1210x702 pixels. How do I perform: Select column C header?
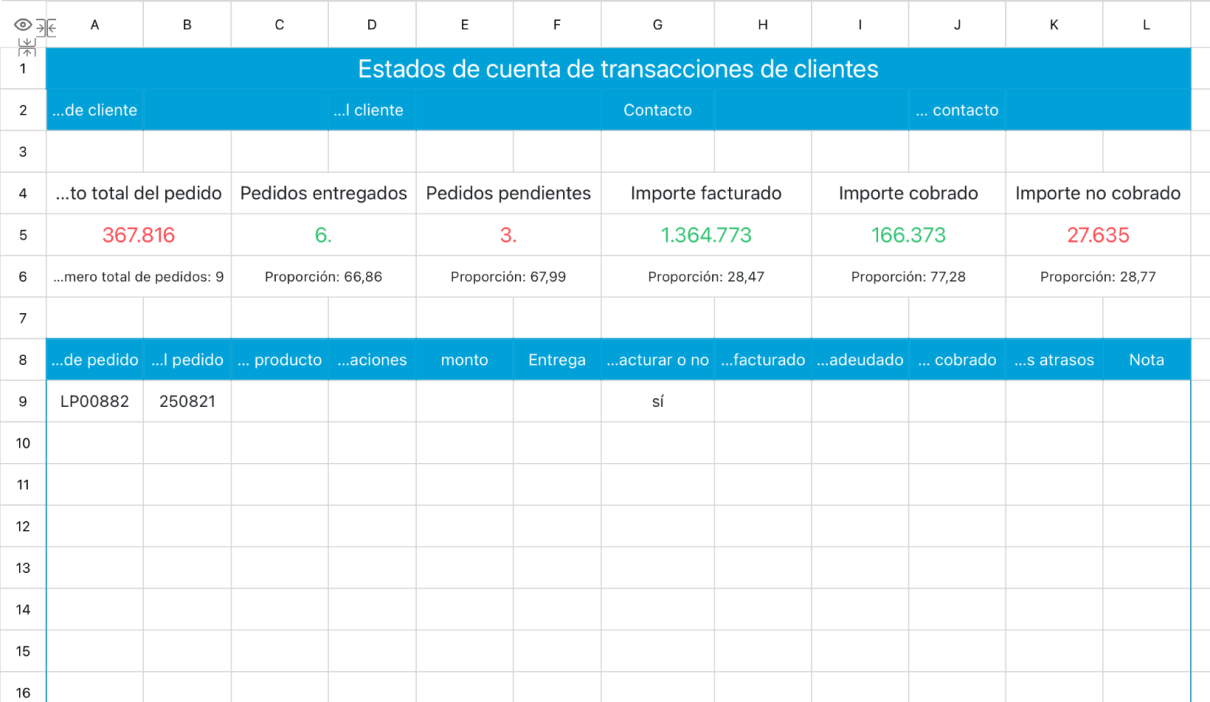coord(279,26)
